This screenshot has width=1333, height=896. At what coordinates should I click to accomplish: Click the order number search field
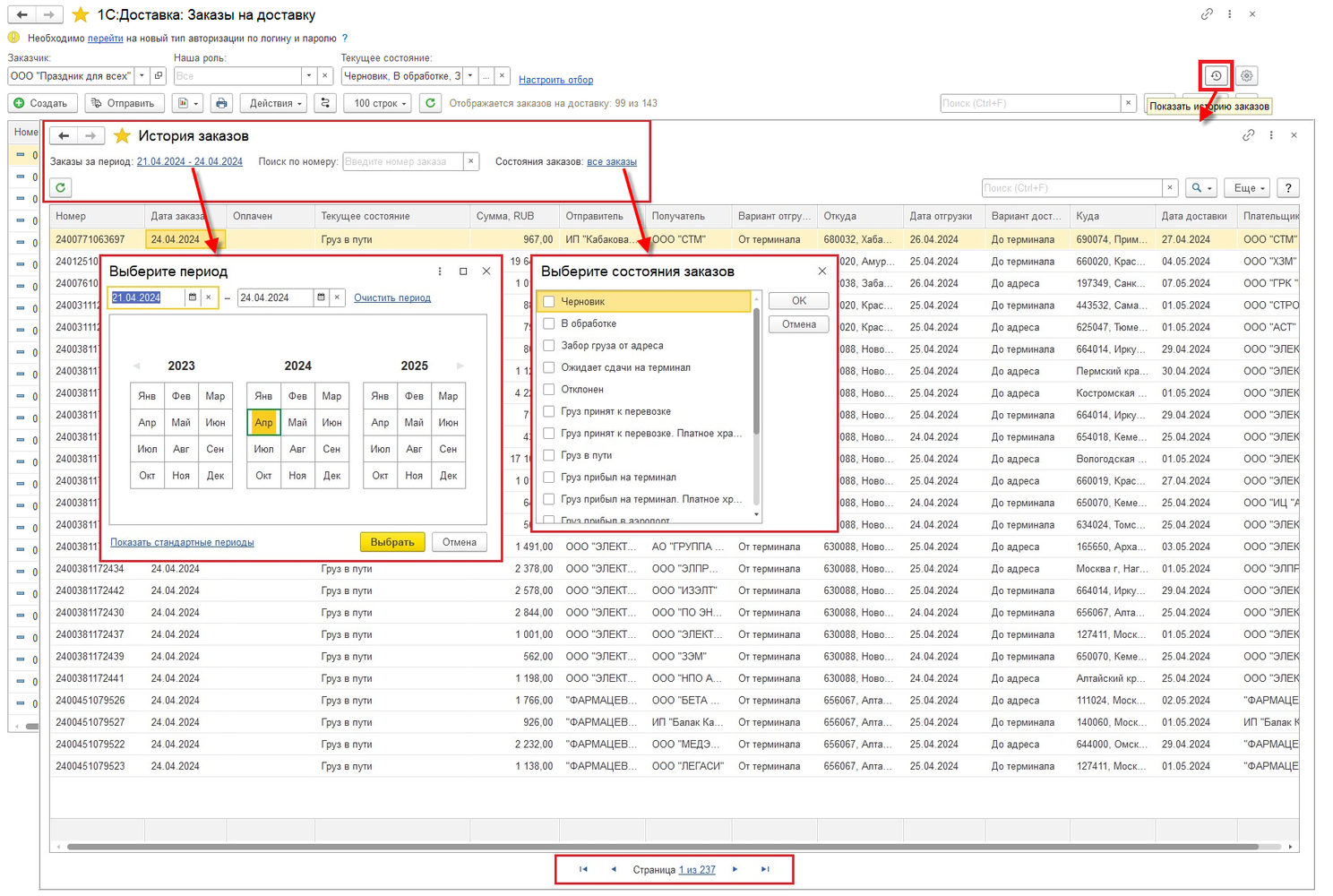402,161
